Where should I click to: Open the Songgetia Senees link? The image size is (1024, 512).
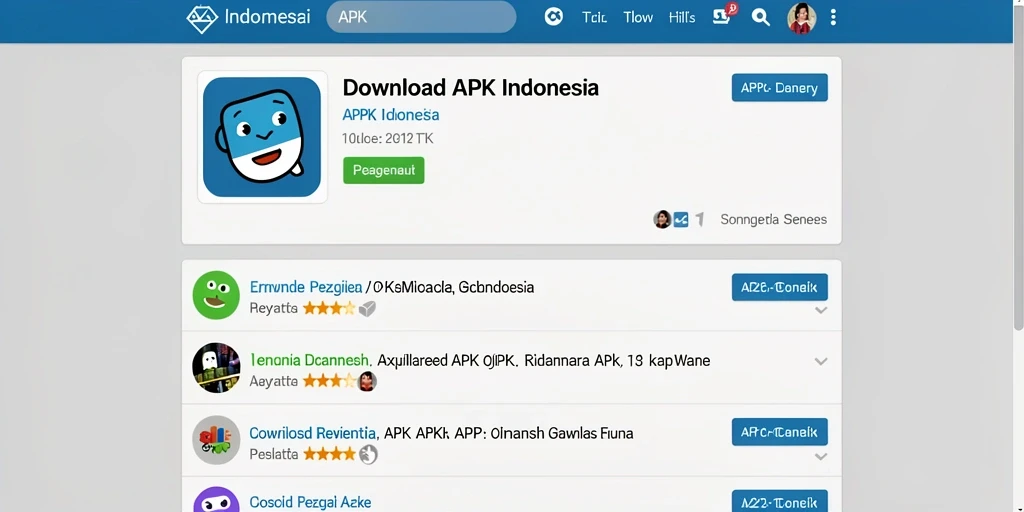point(773,219)
